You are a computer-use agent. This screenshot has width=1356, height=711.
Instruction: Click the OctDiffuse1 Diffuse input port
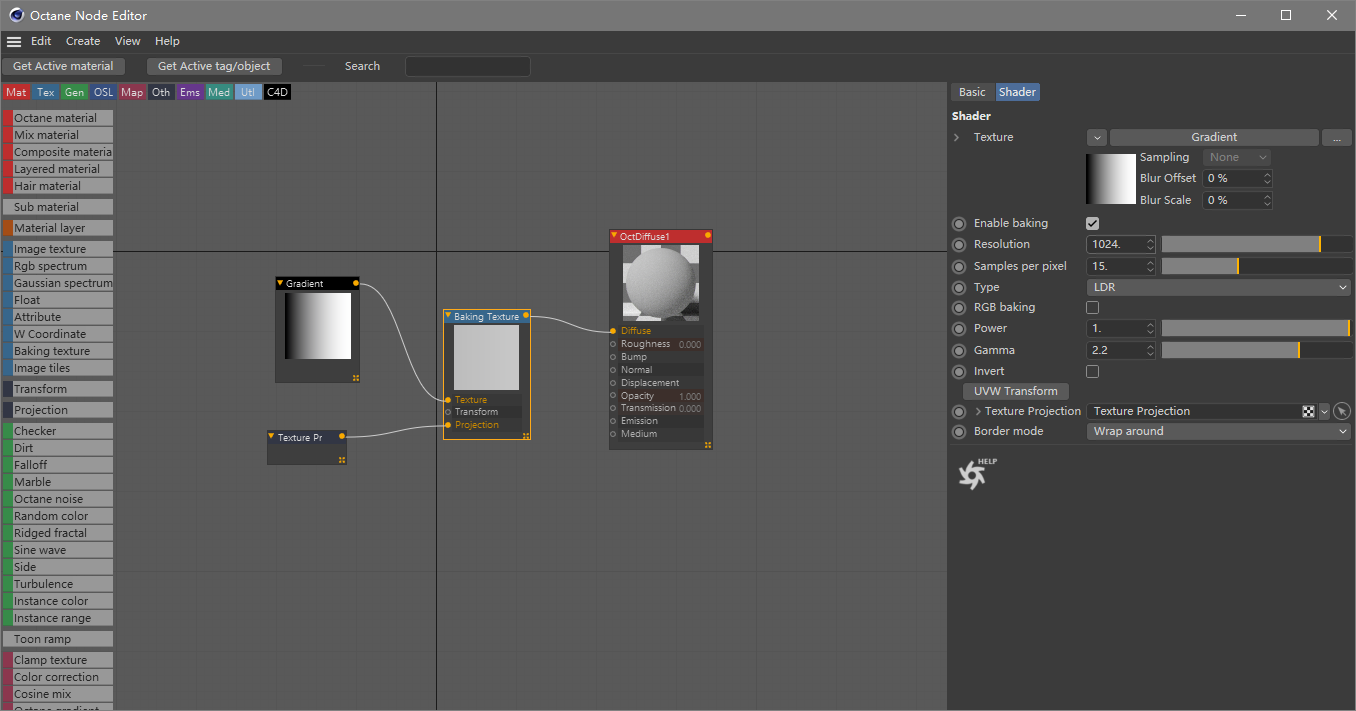click(613, 331)
